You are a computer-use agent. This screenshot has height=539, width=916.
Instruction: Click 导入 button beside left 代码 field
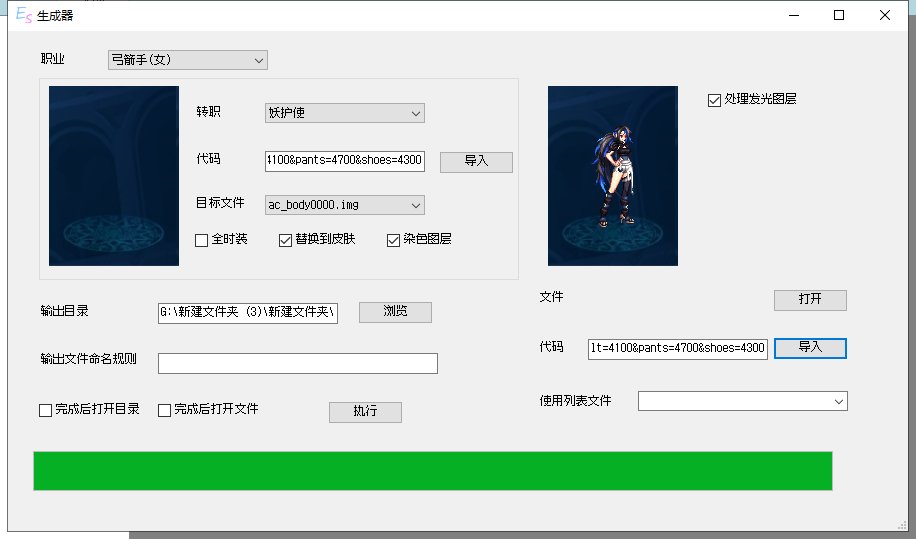(476, 162)
